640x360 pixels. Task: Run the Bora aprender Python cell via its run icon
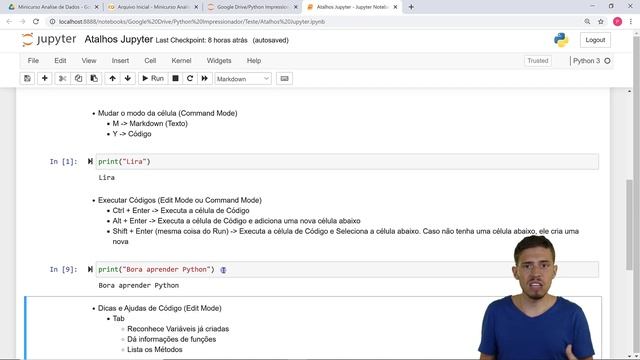(x=90, y=269)
